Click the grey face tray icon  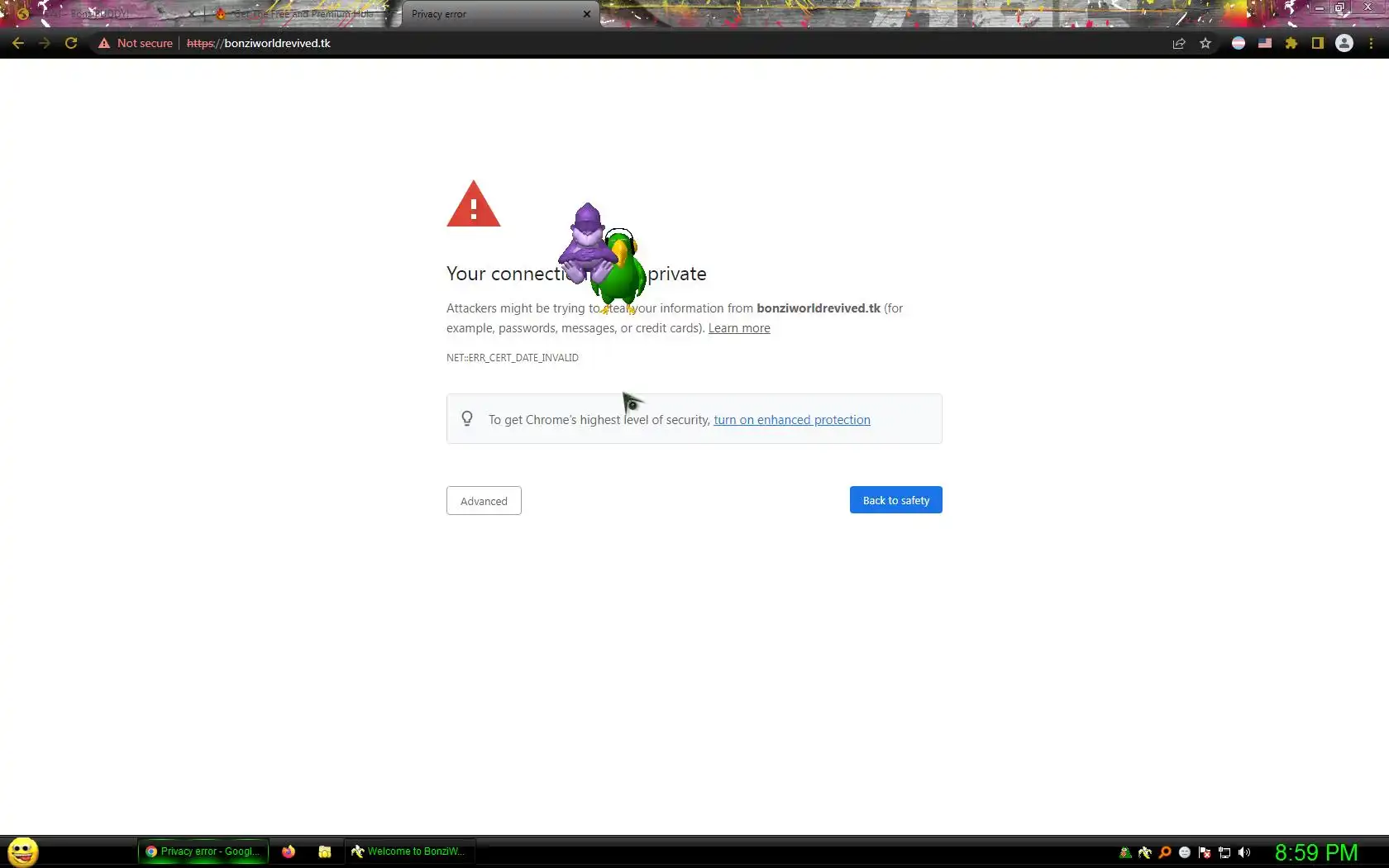tap(1185, 852)
